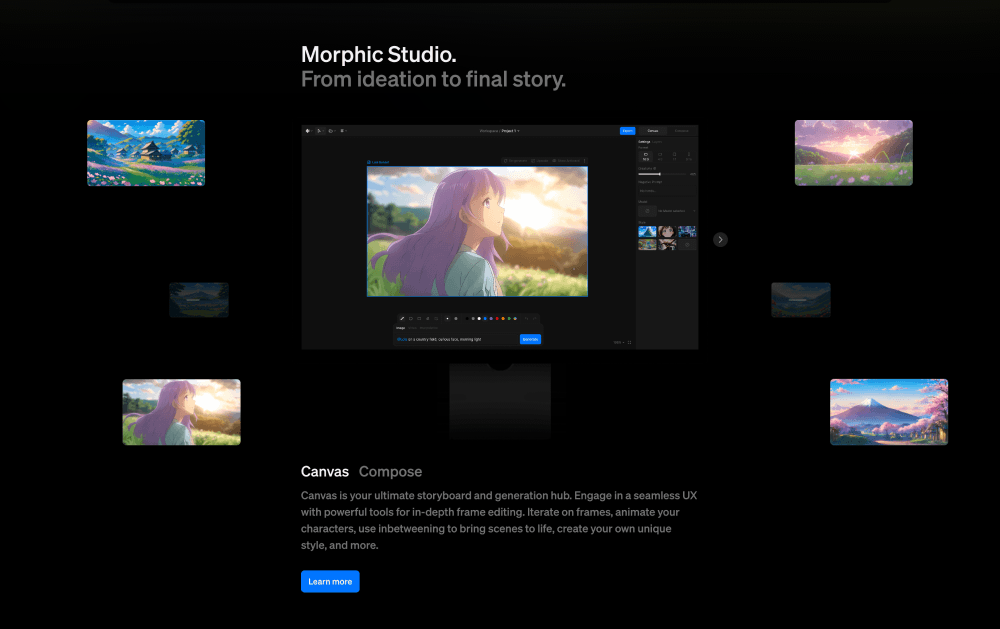
Task: Select Canvas heading below the monitor
Action: tap(325, 471)
